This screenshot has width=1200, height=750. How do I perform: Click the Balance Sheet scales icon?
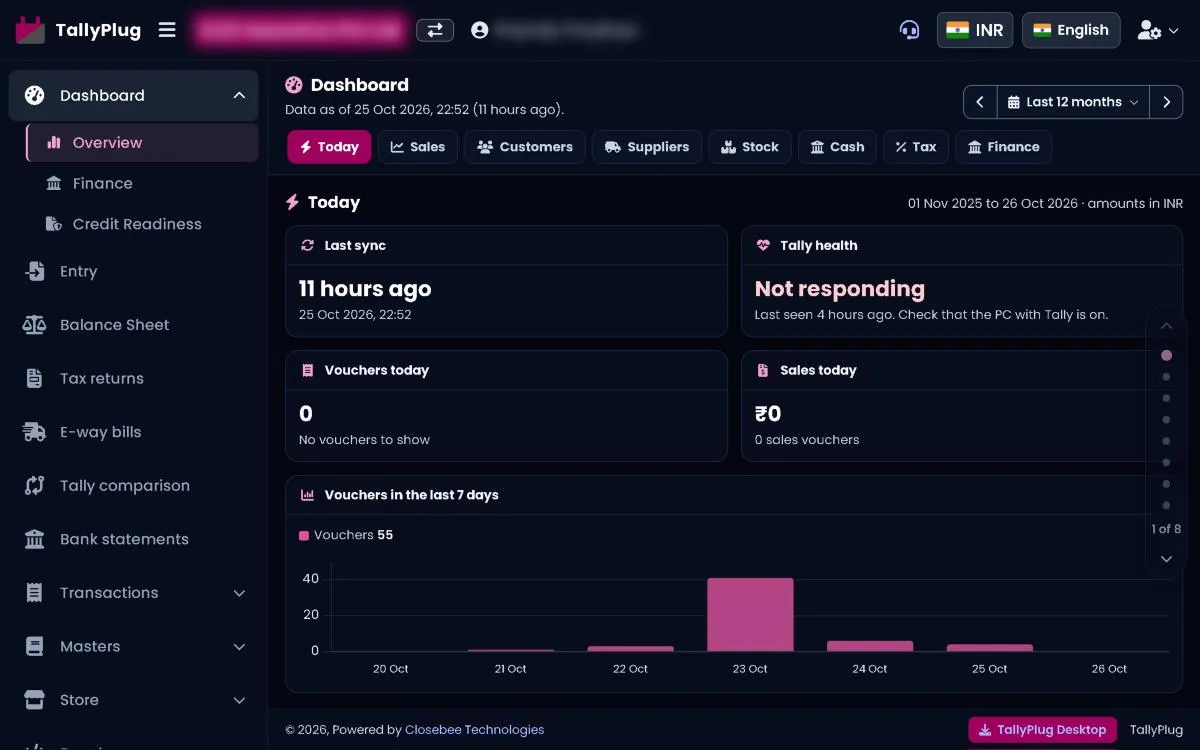point(35,325)
